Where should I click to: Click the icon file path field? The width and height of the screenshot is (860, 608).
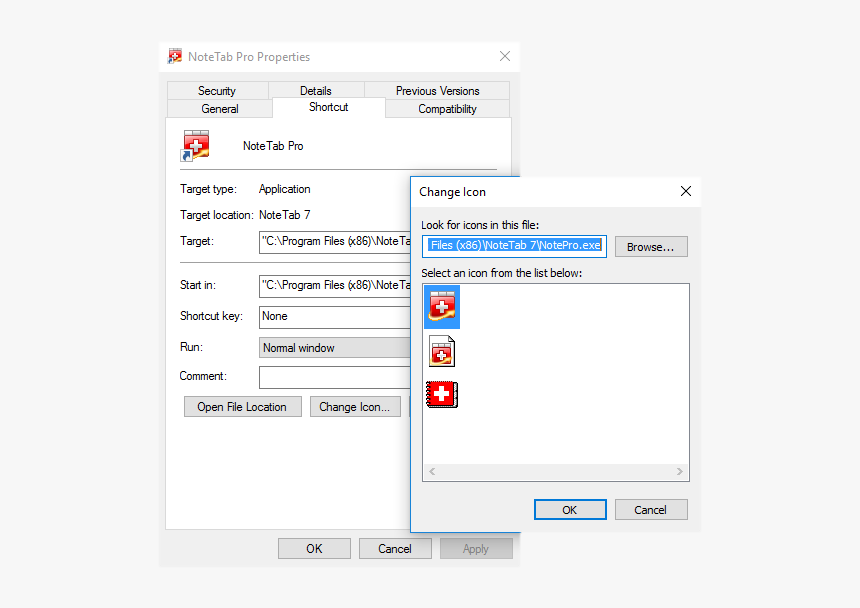click(x=514, y=246)
